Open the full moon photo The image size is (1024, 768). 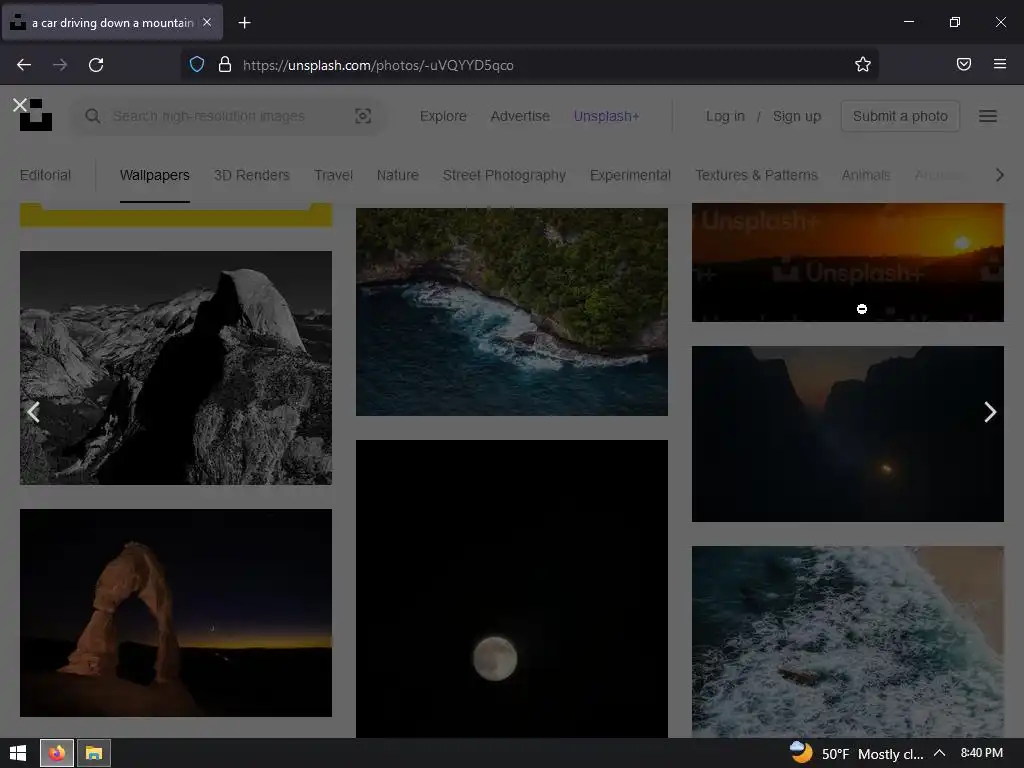pyautogui.click(x=511, y=589)
